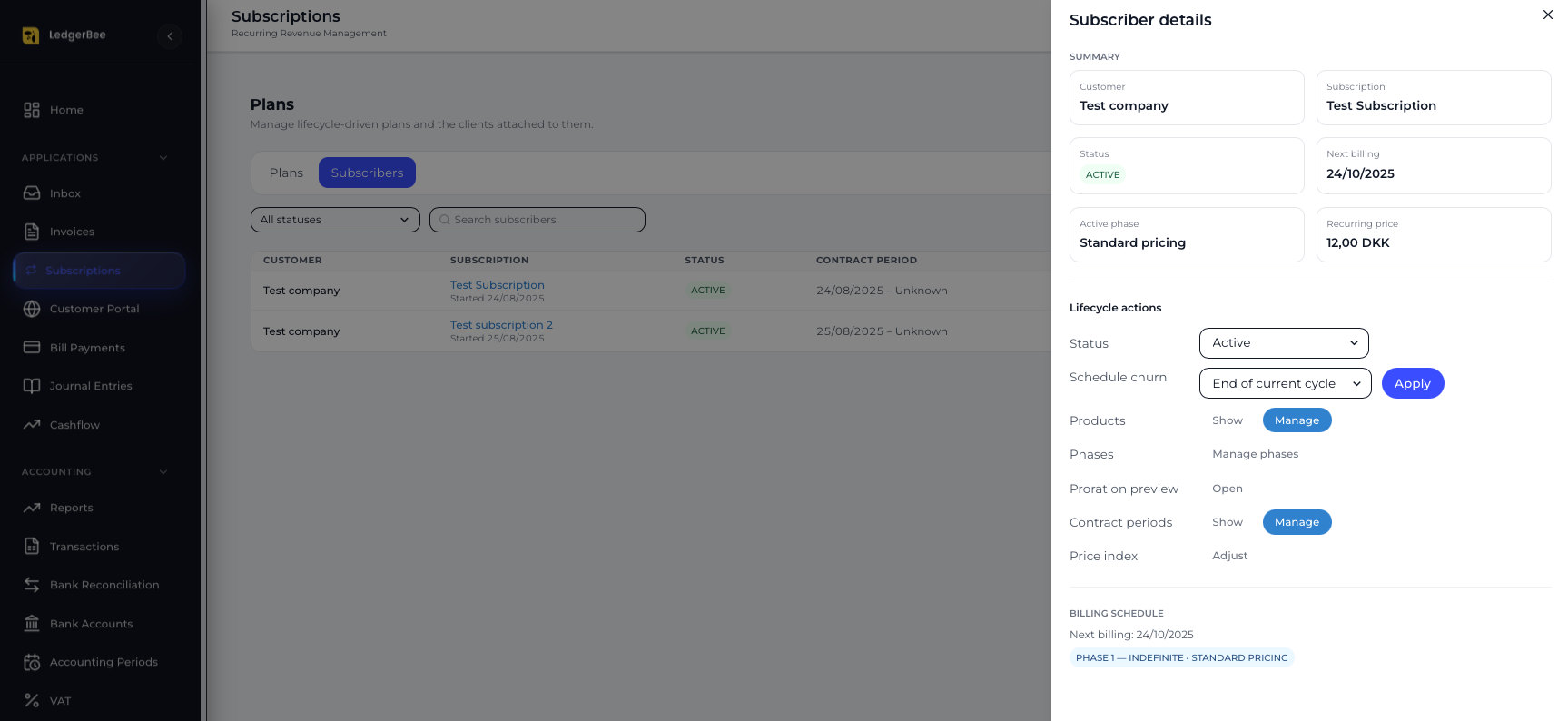Open the Status Active dropdown
1568x721 pixels.
[x=1283, y=343]
